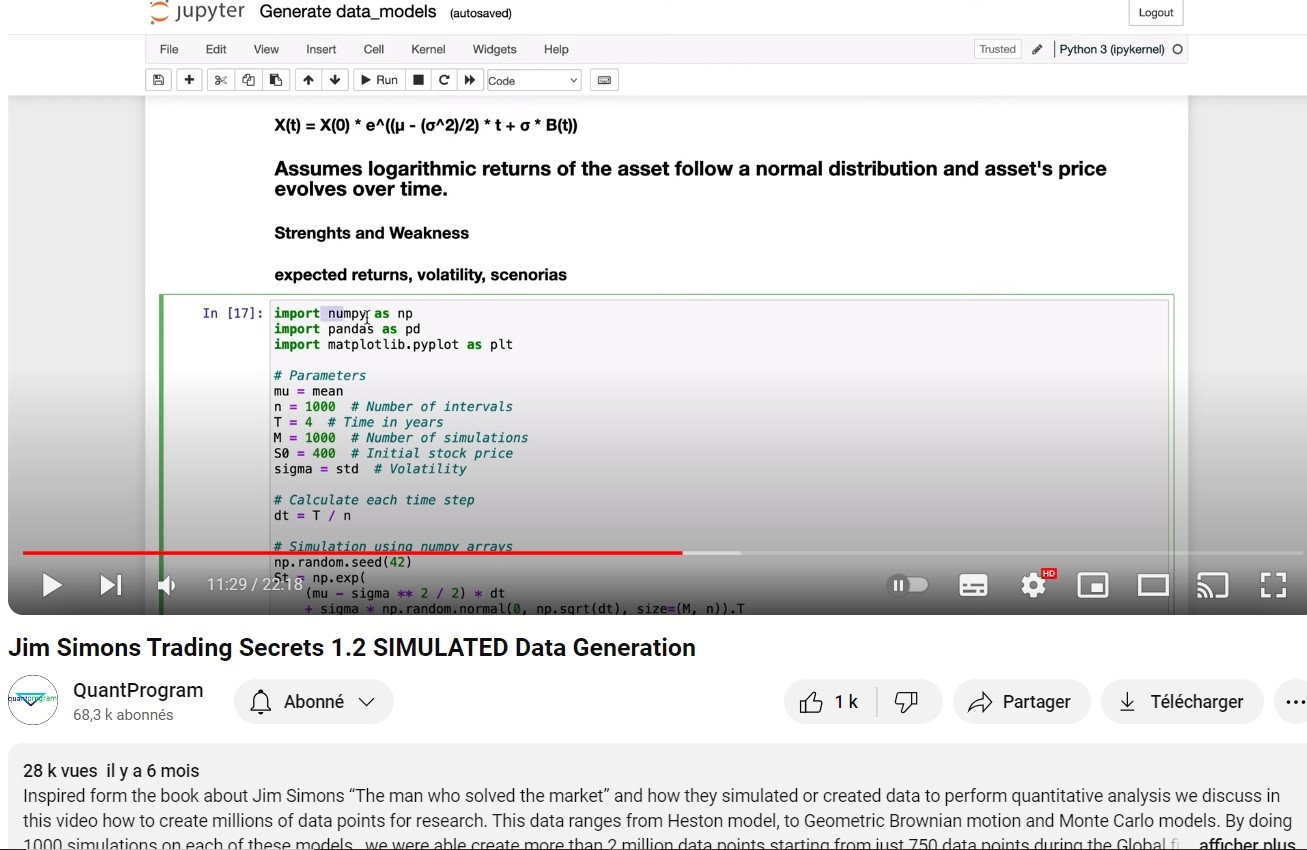The height and width of the screenshot is (850, 1307).
Task: Enter fullscreen video mode
Action: point(1272,585)
